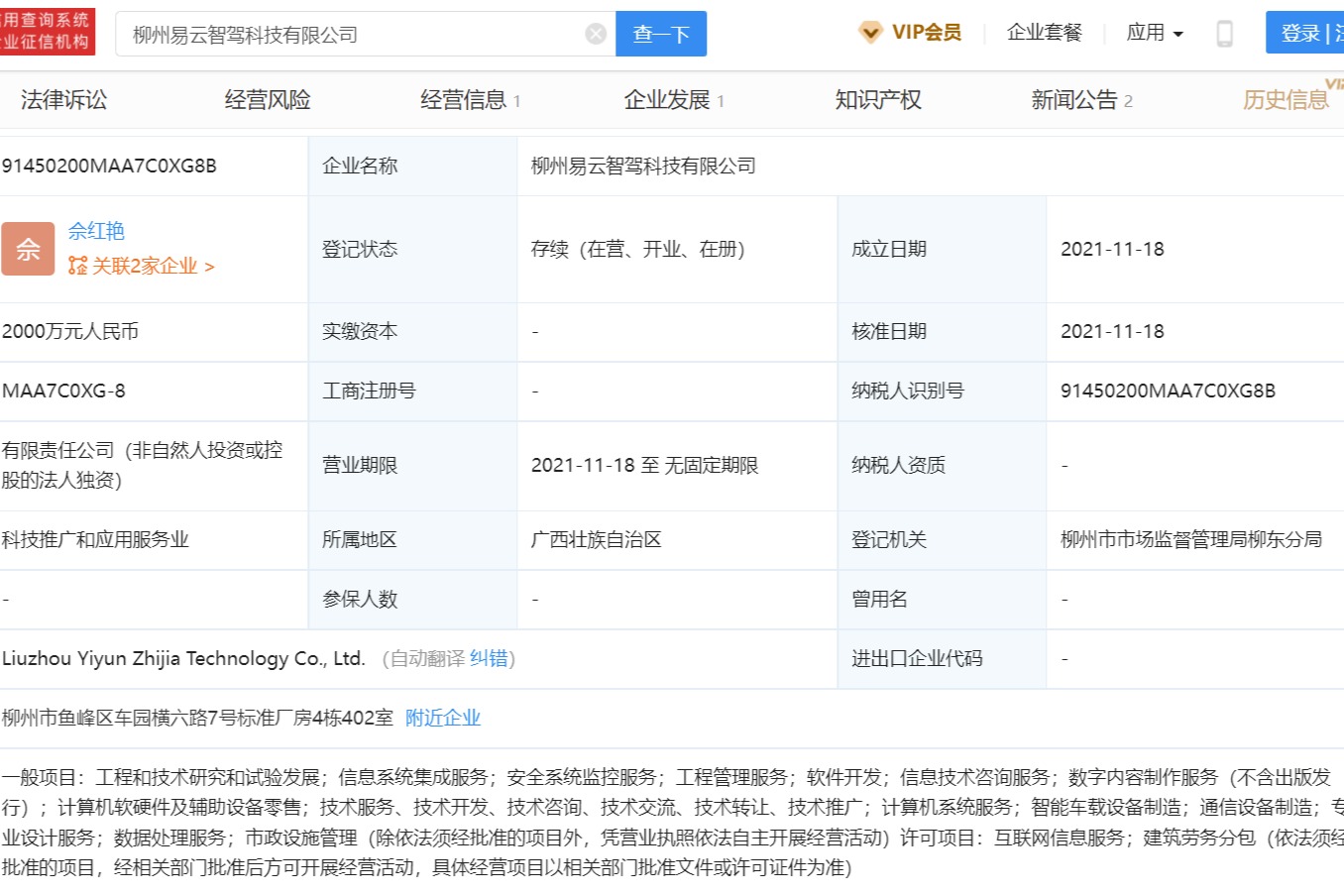Click the 佘红艳 shareholder link
The width and height of the screenshot is (1344, 896).
click(95, 230)
